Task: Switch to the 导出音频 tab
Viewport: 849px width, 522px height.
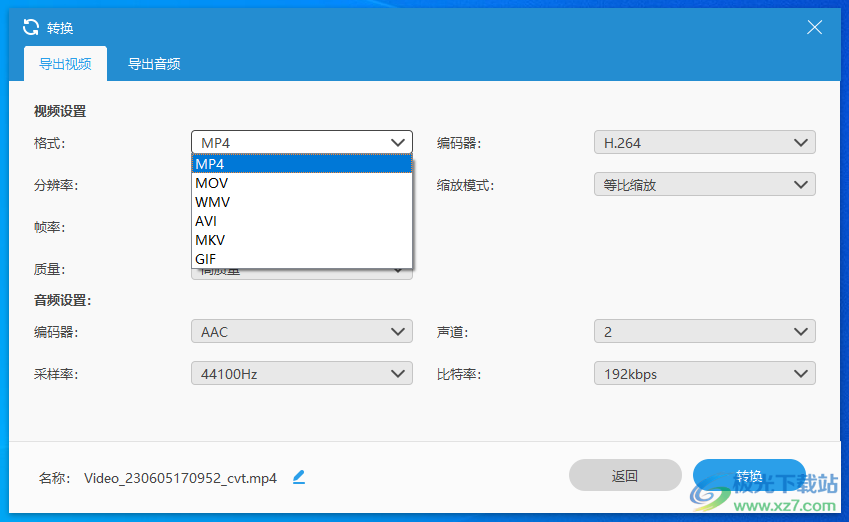Action: [154, 64]
